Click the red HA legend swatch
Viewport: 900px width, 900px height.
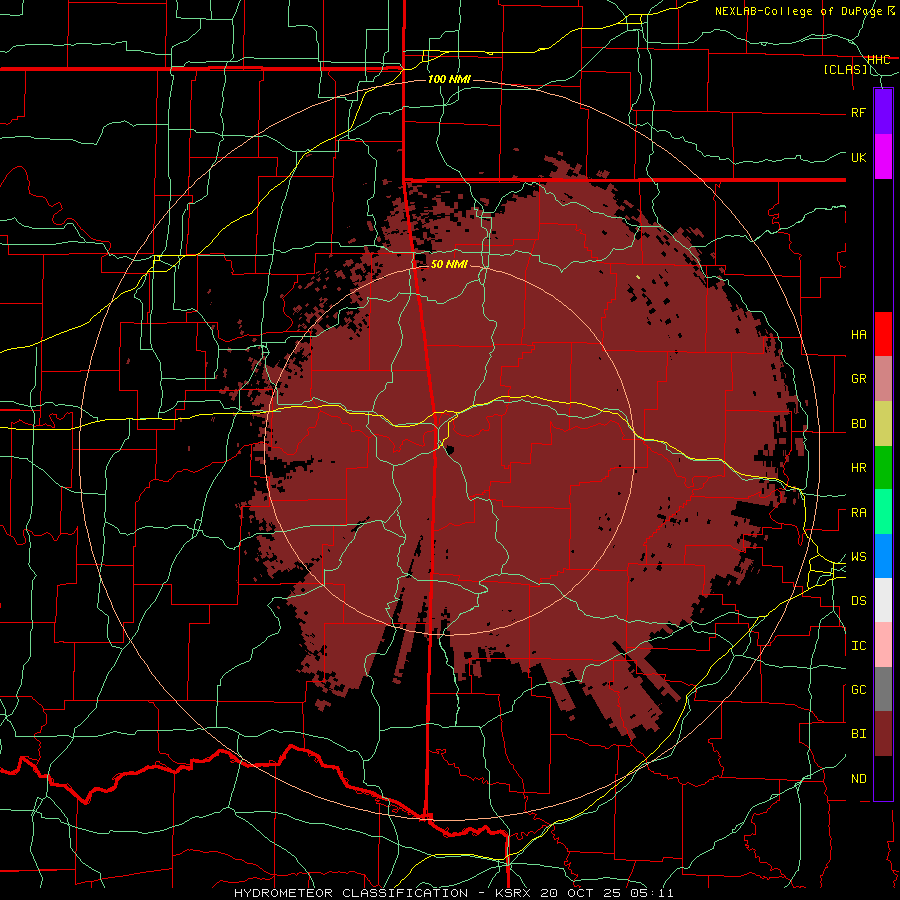coord(883,334)
